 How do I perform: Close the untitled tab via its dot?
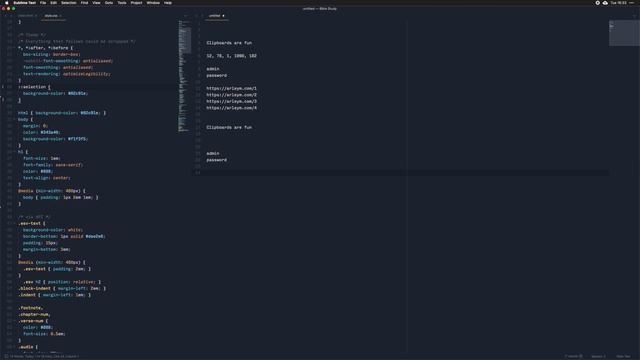[223, 16]
